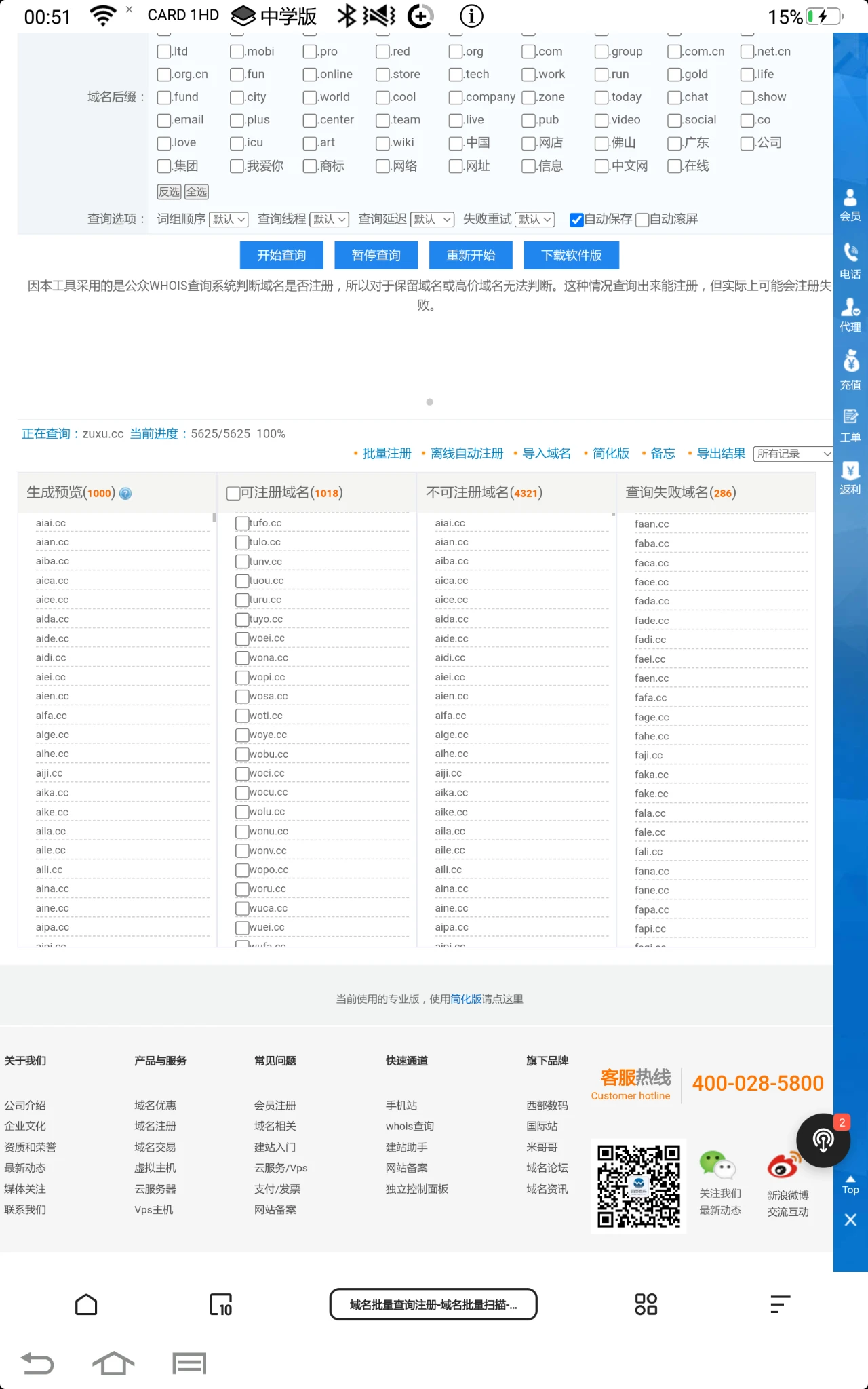
Task: Click the 下载软件版 button
Action: (571, 255)
